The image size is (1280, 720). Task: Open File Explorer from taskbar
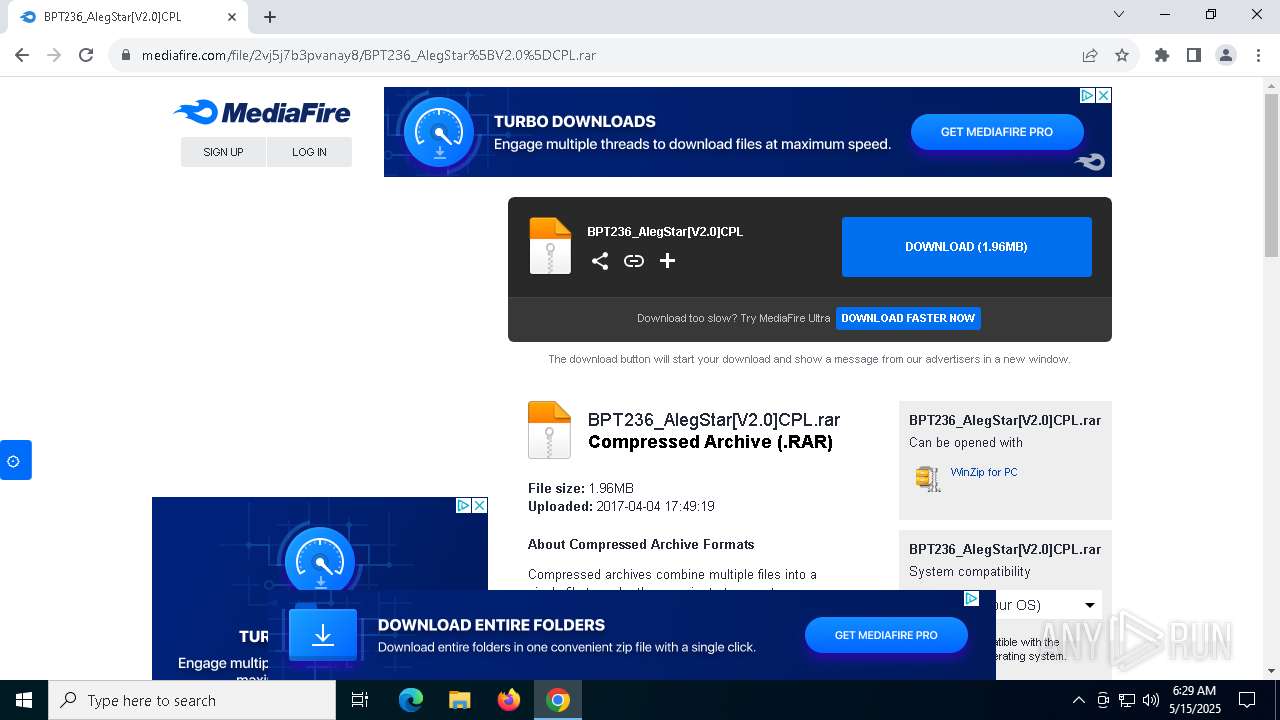click(x=459, y=700)
